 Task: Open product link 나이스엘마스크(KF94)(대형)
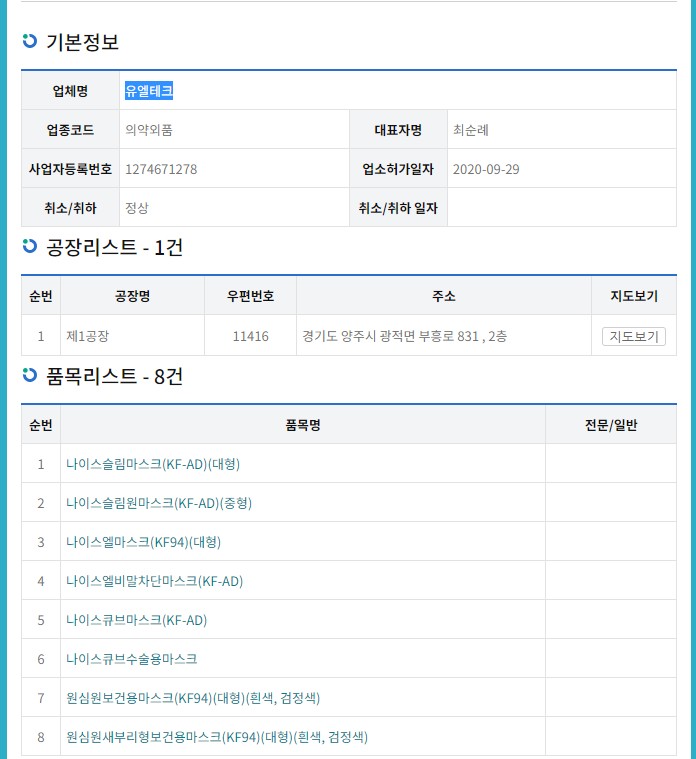click(x=143, y=542)
